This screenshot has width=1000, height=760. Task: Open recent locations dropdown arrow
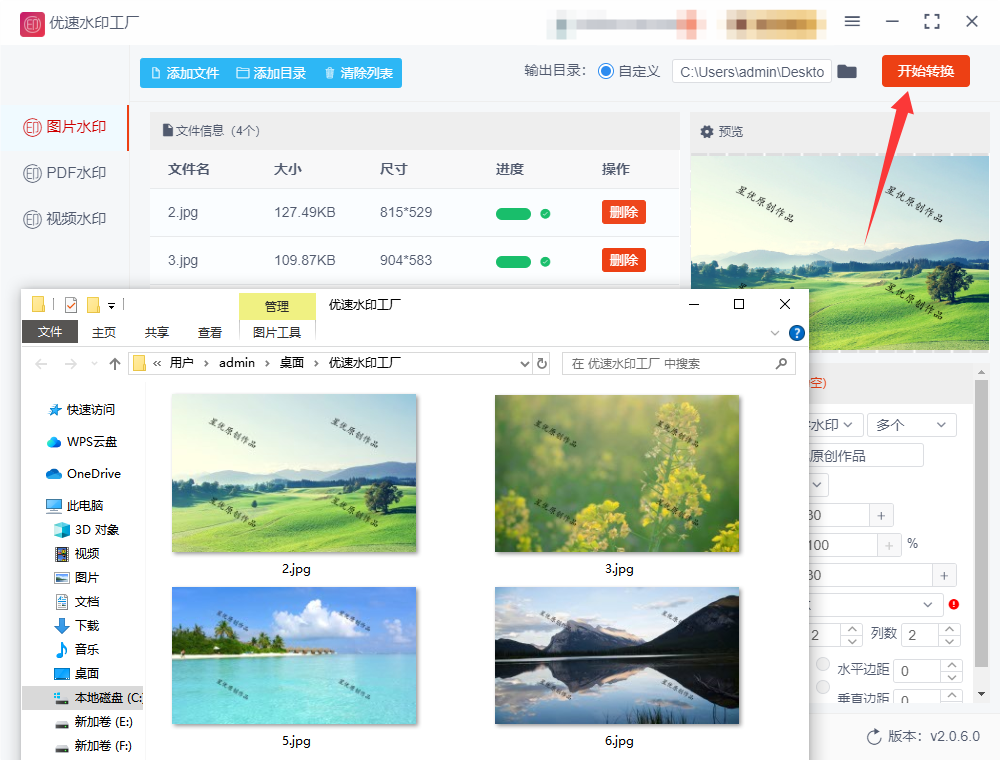pyautogui.click(x=94, y=363)
